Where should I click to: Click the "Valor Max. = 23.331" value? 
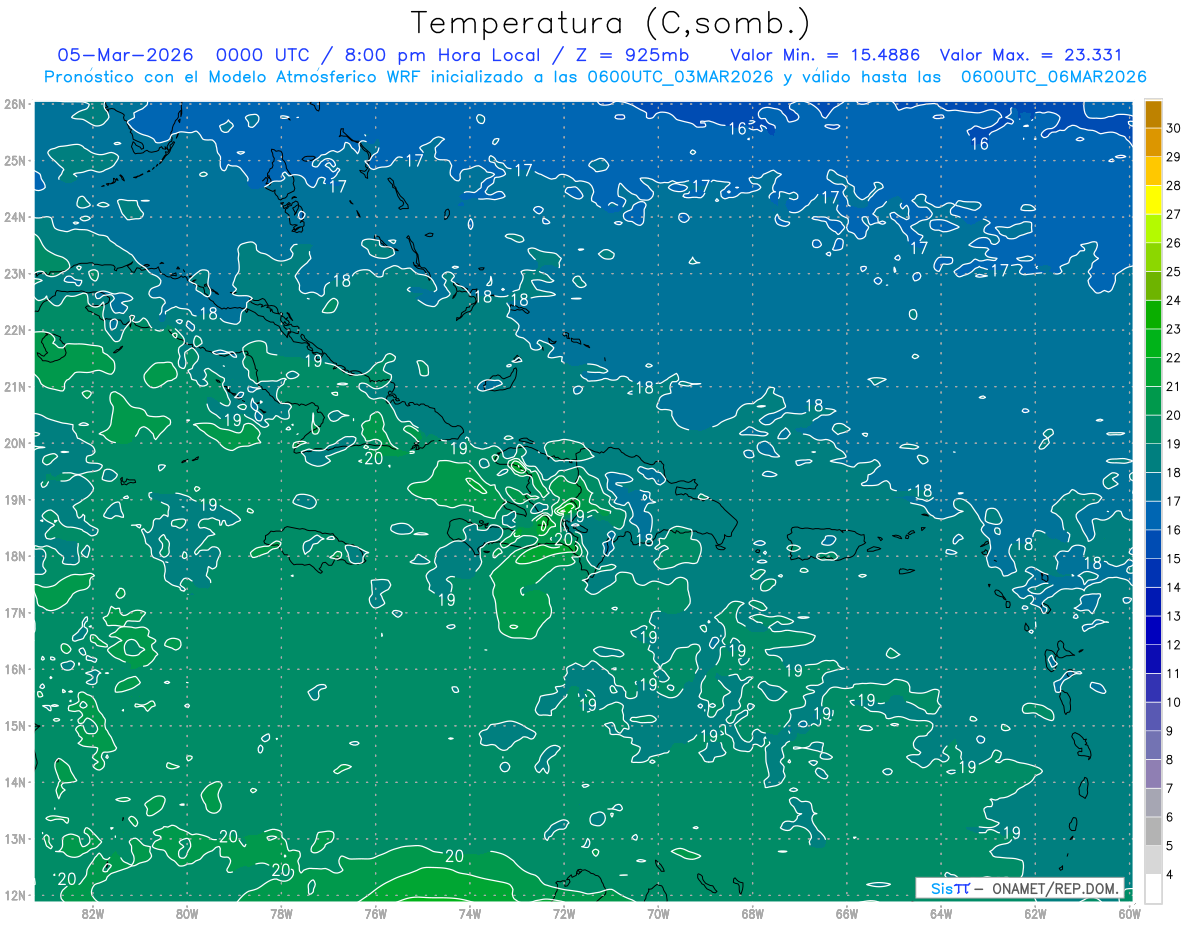pos(1032,55)
